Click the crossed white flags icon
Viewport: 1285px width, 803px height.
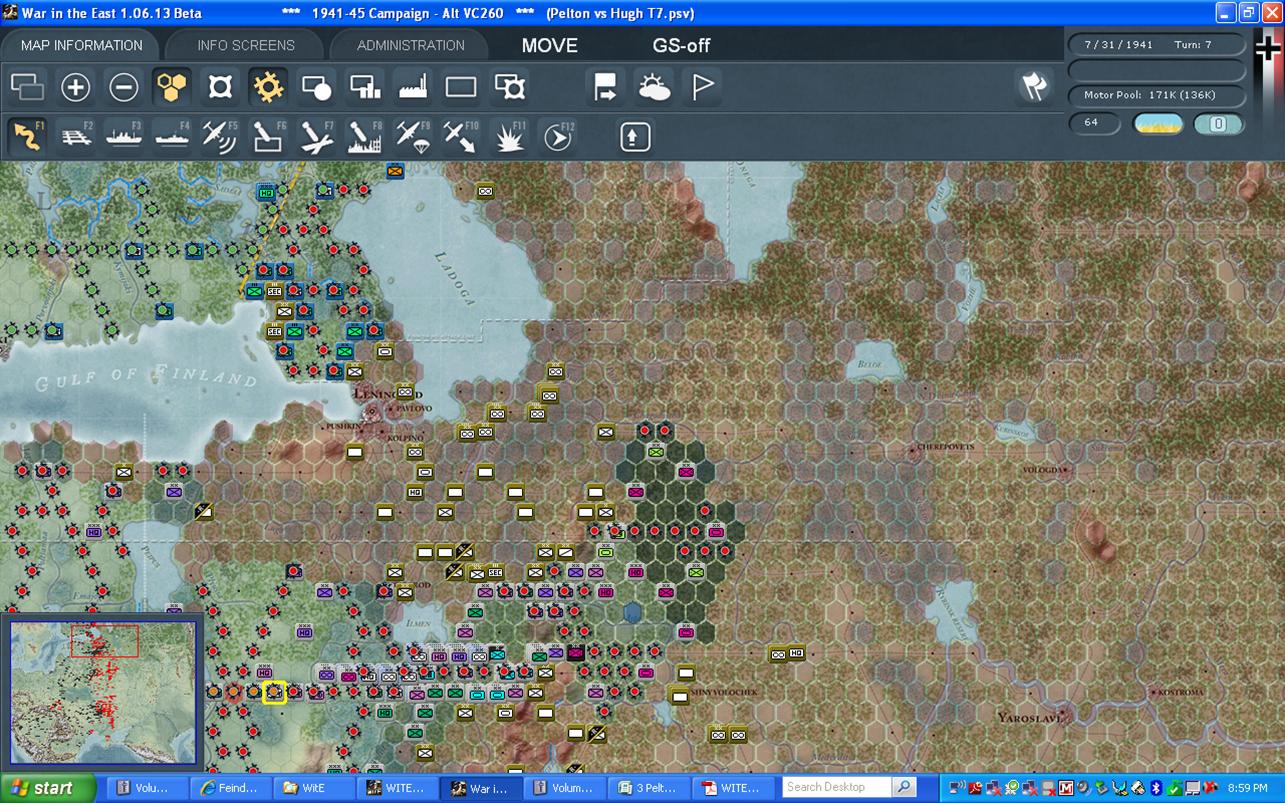[x=1035, y=87]
